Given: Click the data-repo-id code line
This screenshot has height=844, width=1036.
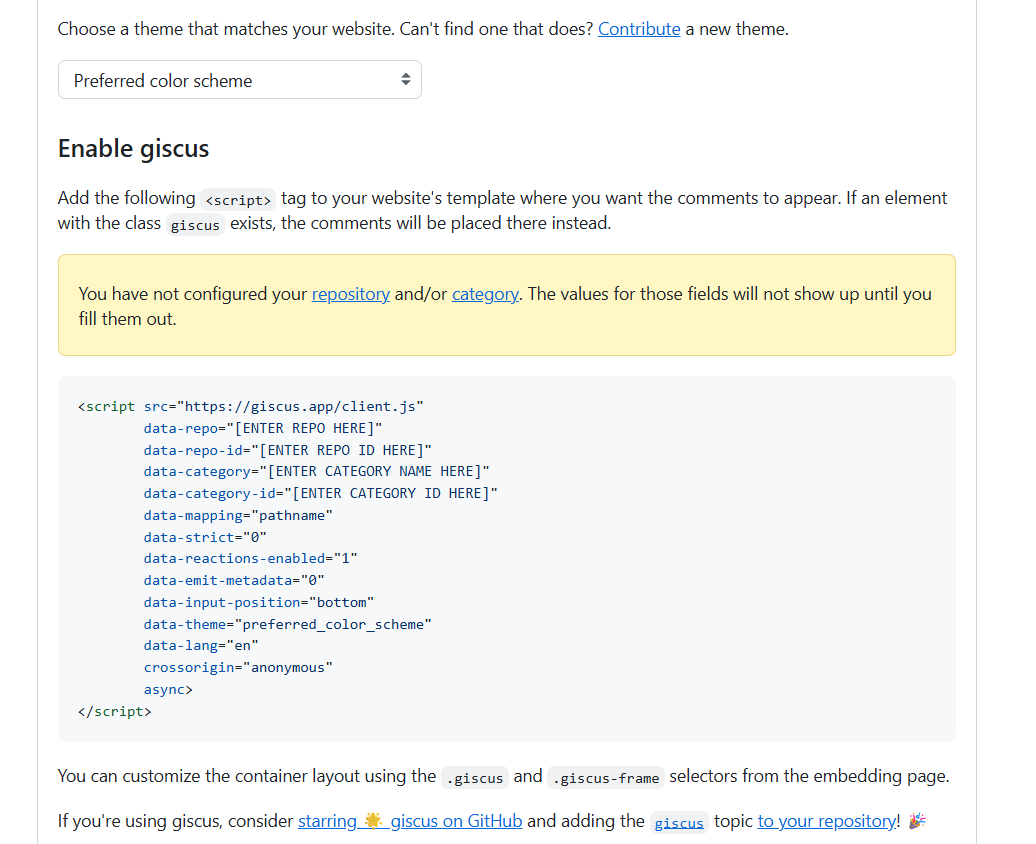Looking at the screenshot, I should click(x=287, y=450).
